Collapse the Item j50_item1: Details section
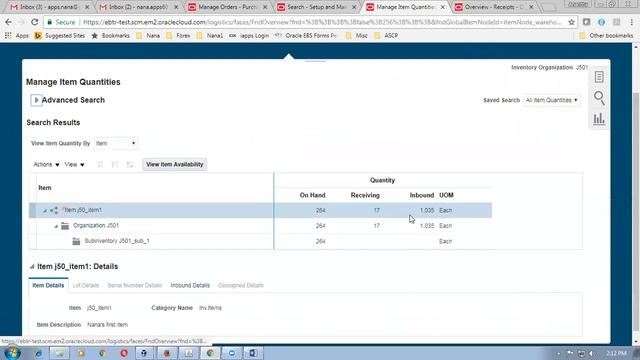 click(x=32, y=267)
